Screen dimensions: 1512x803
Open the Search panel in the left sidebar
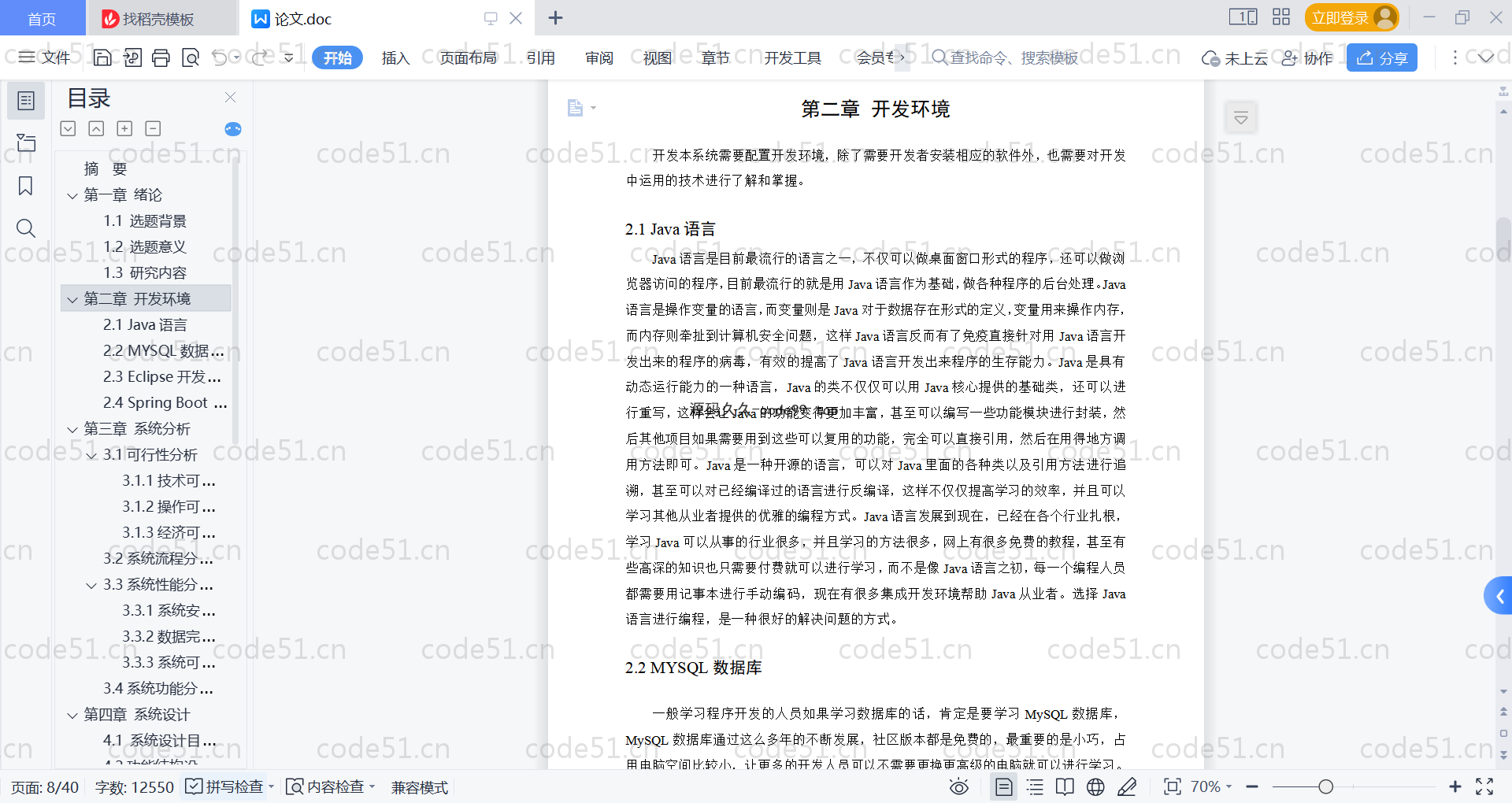[25, 228]
